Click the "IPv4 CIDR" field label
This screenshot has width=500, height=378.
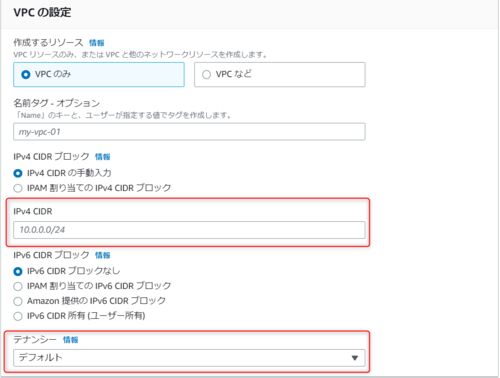pos(33,211)
